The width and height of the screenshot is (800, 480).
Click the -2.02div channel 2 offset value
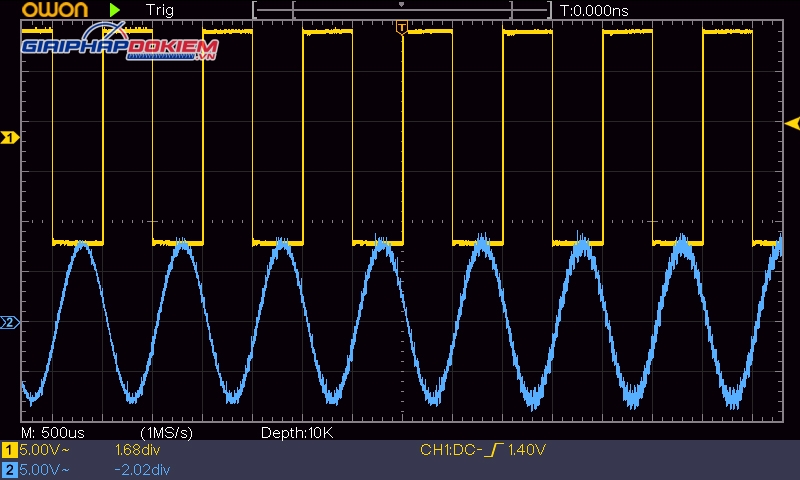click(142, 470)
